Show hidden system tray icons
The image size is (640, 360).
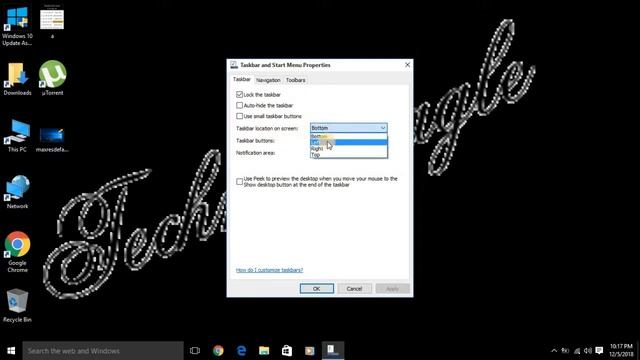(554, 351)
